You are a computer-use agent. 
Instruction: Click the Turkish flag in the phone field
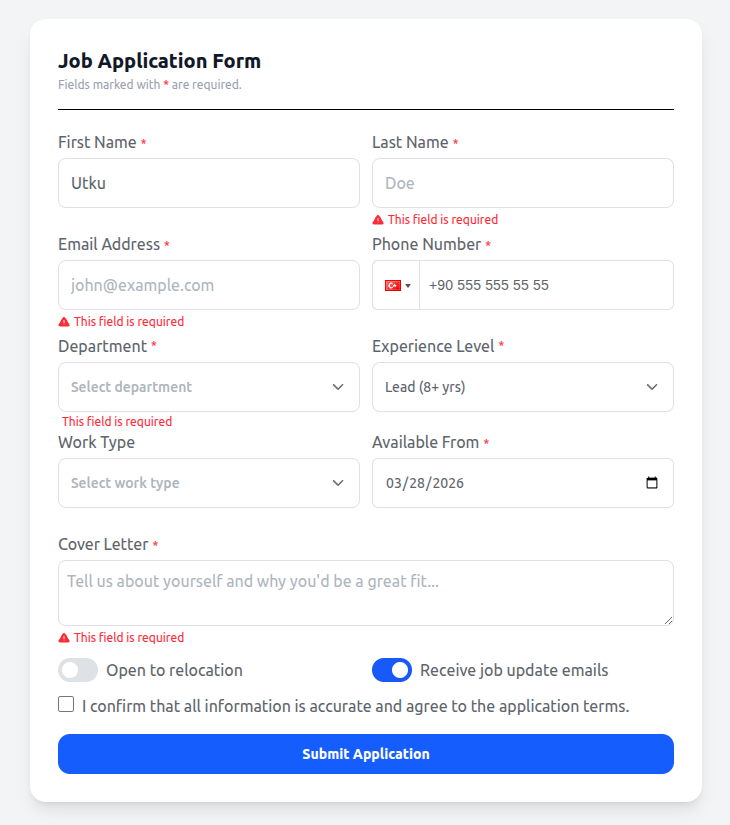(x=391, y=285)
